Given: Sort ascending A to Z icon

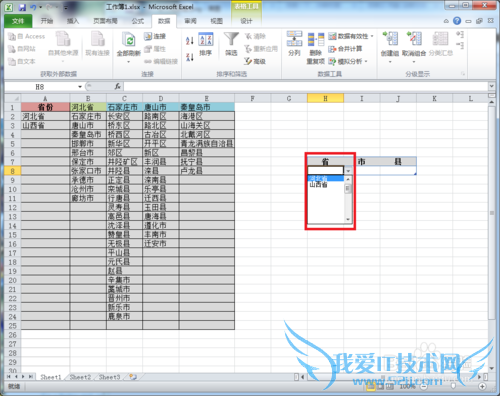Looking at the screenshot, I should click(x=190, y=41).
